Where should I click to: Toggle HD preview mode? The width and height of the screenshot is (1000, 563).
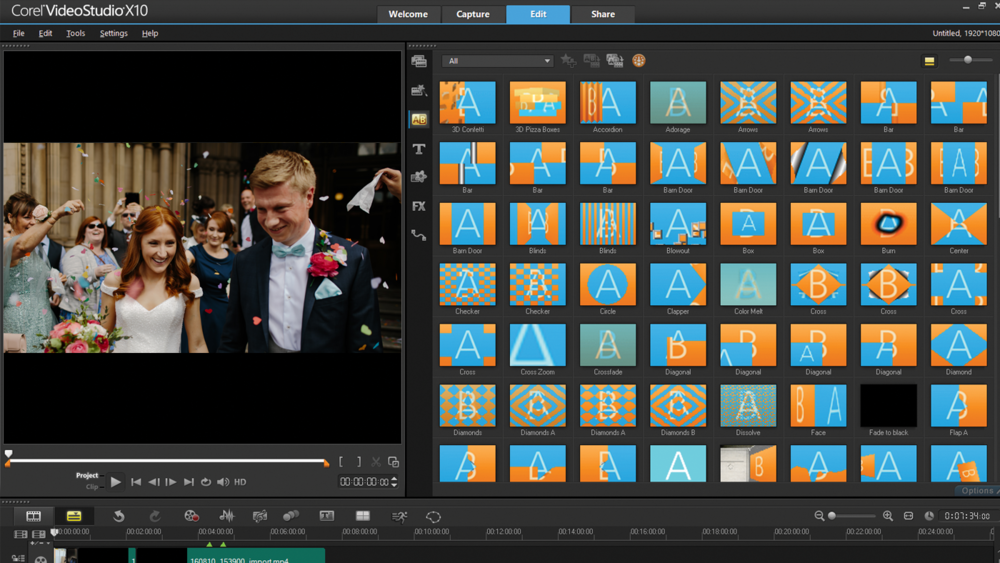tap(240, 482)
